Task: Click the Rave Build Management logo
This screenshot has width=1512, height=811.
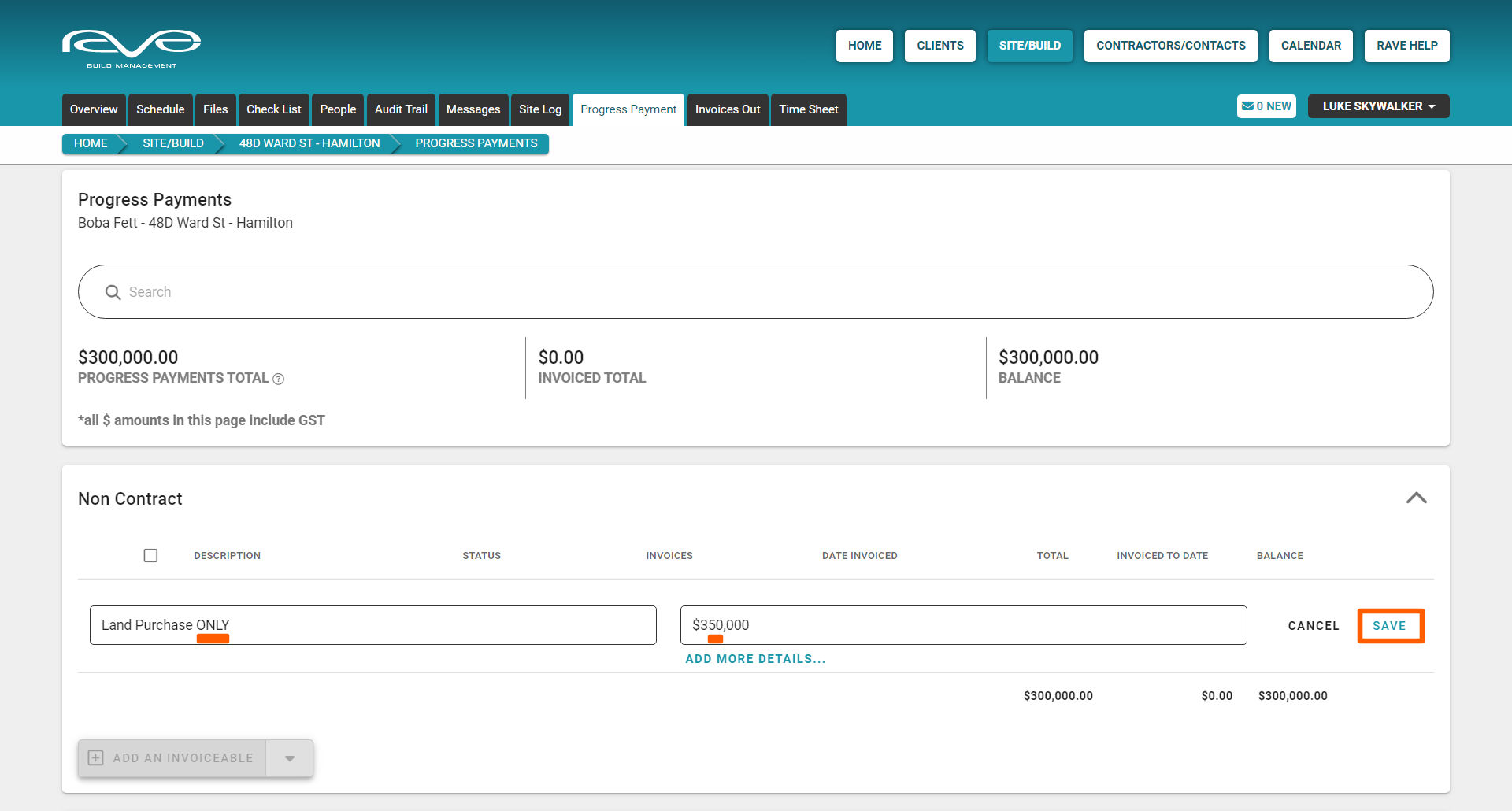Action: coord(132,47)
